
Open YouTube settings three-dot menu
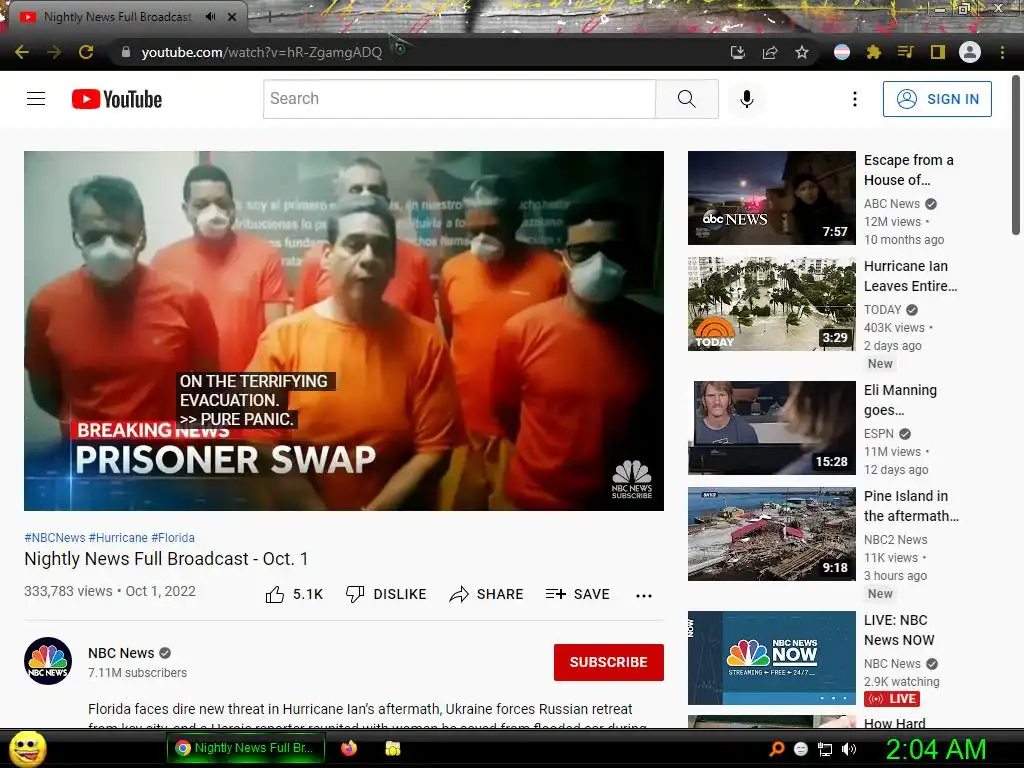pyautogui.click(x=854, y=99)
